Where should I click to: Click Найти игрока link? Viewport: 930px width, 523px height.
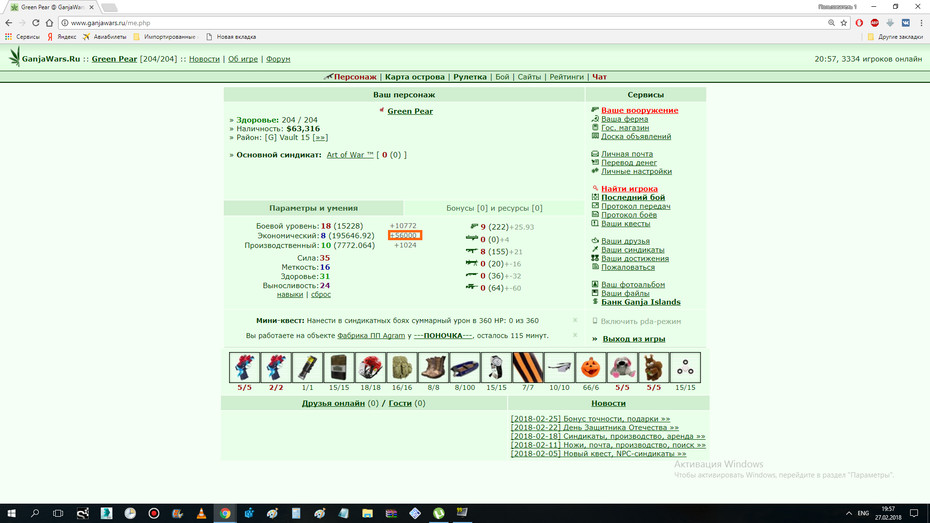pos(629,189)
